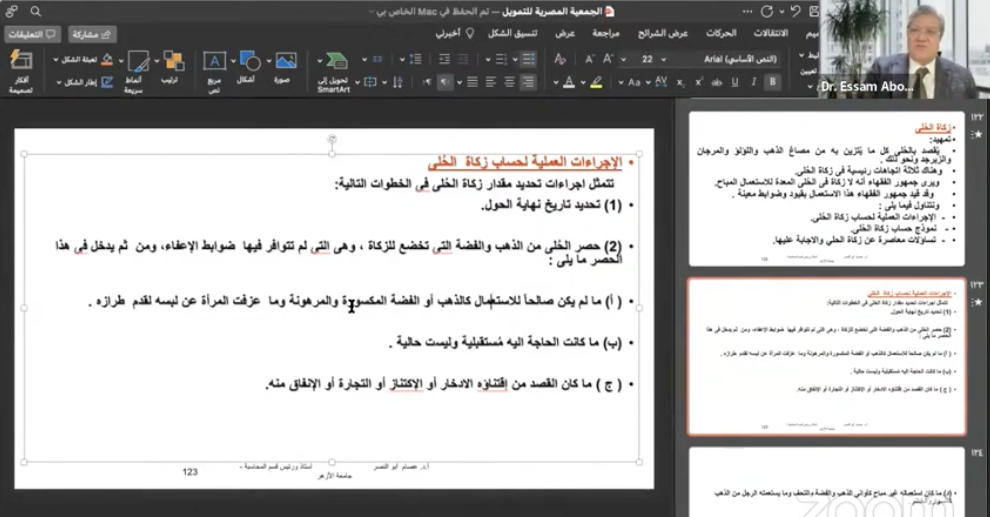The height and width of the screenshot is (517, 990).
Task: Expand the Shapes gallery dropdown arrow
Action: coord(233,61)
